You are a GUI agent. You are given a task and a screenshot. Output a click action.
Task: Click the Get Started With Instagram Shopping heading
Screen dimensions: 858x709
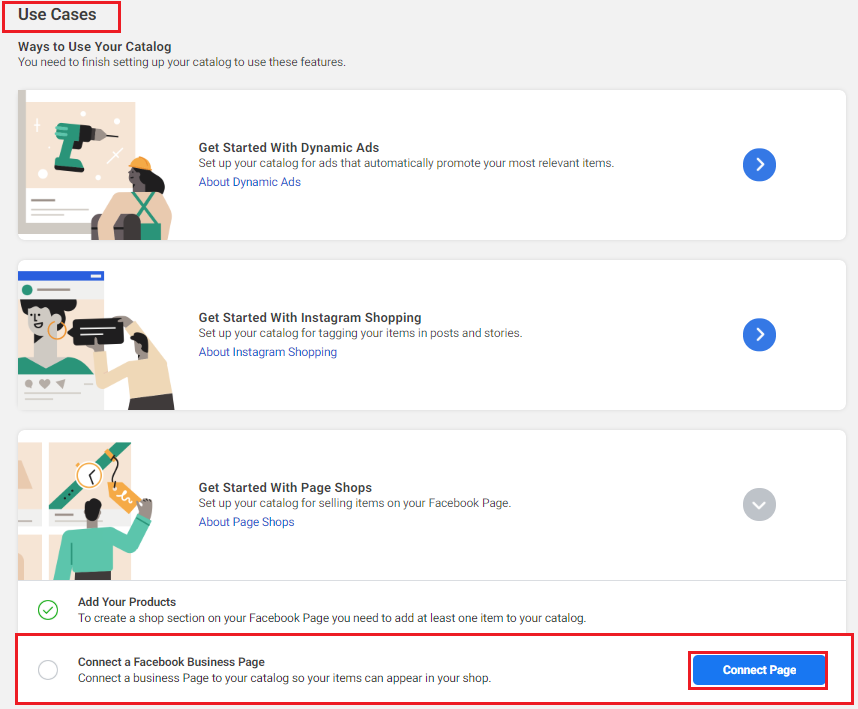coord(310,318)
